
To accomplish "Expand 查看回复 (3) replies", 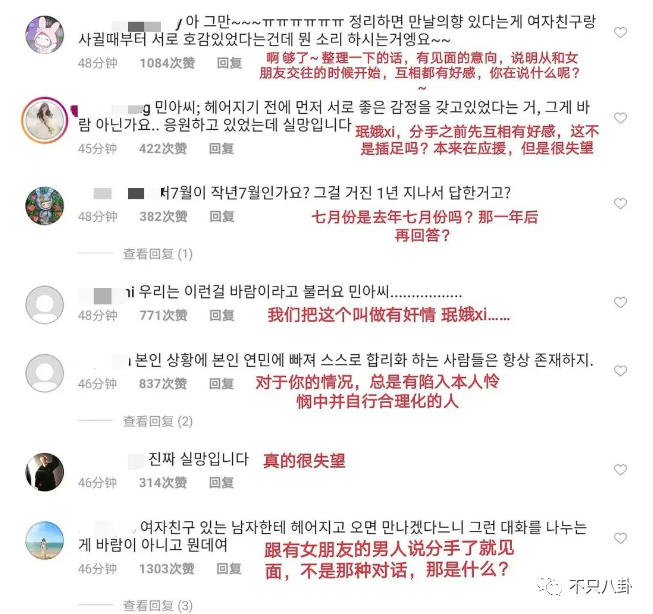I will pyautogui.click(x=157, y=605).
